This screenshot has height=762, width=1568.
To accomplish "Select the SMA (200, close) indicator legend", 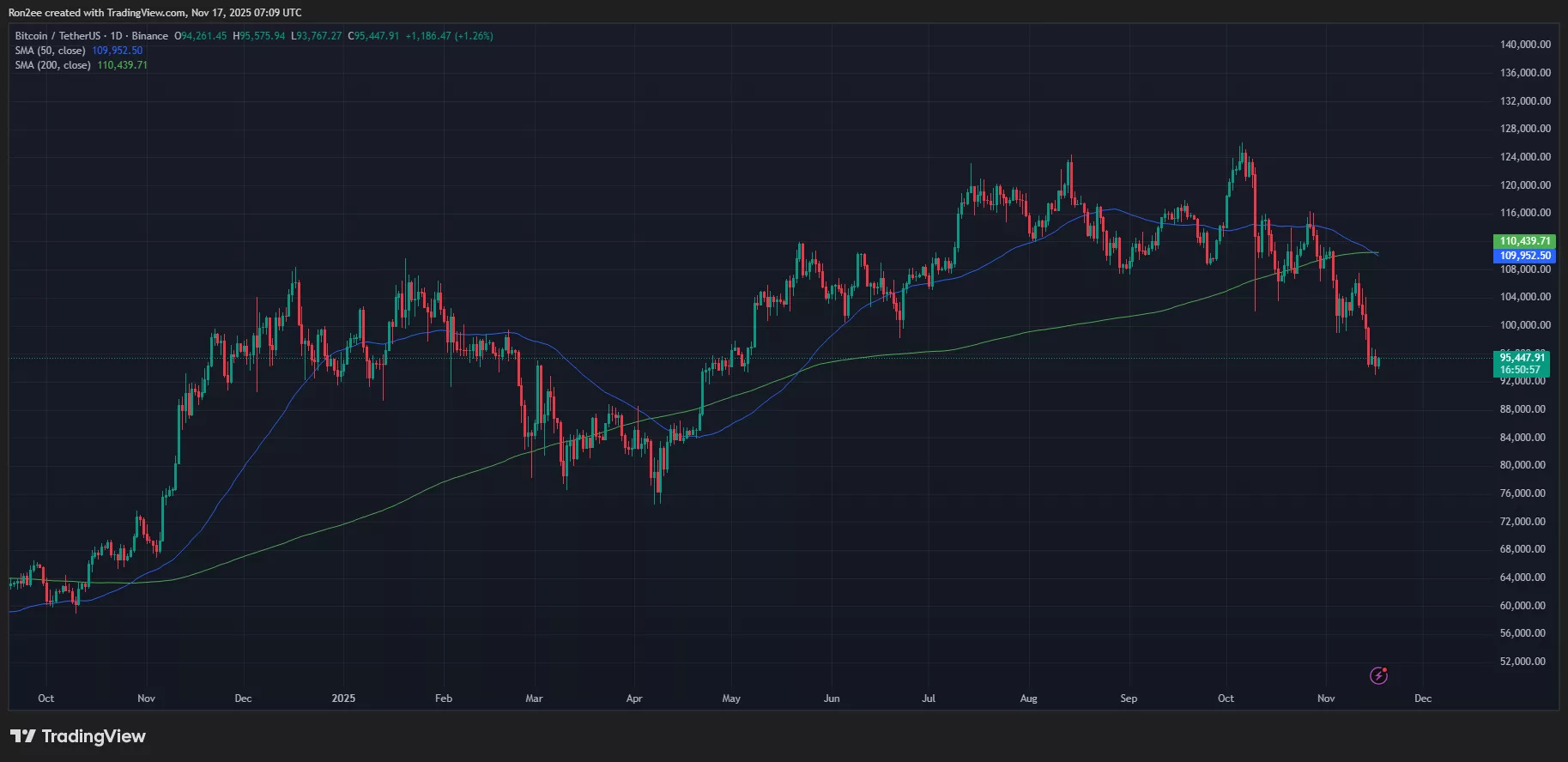I will 52,65.
